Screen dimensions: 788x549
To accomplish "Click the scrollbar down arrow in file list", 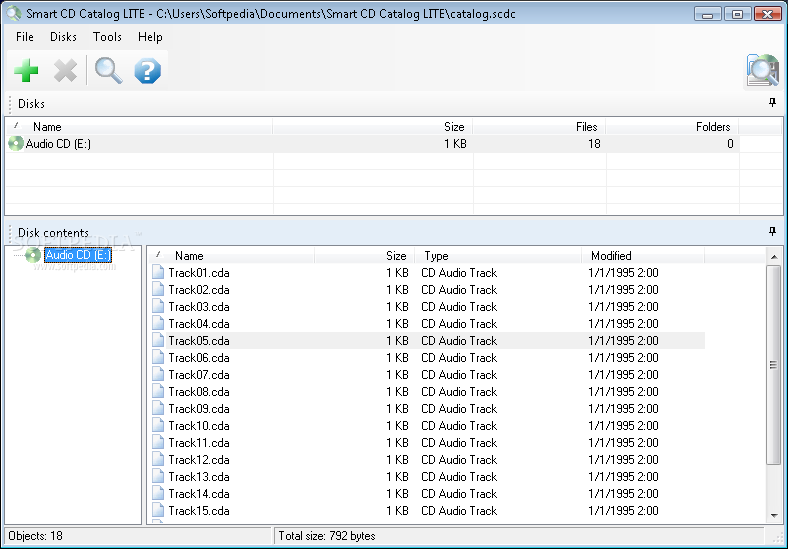I will click(773, 515).
